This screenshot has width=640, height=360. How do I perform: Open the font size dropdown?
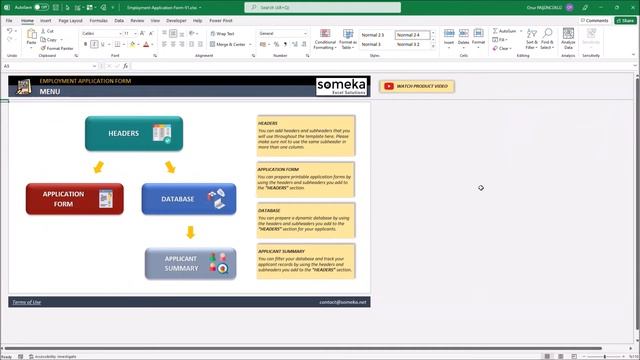pyautogui.click(x=135, y=33)
